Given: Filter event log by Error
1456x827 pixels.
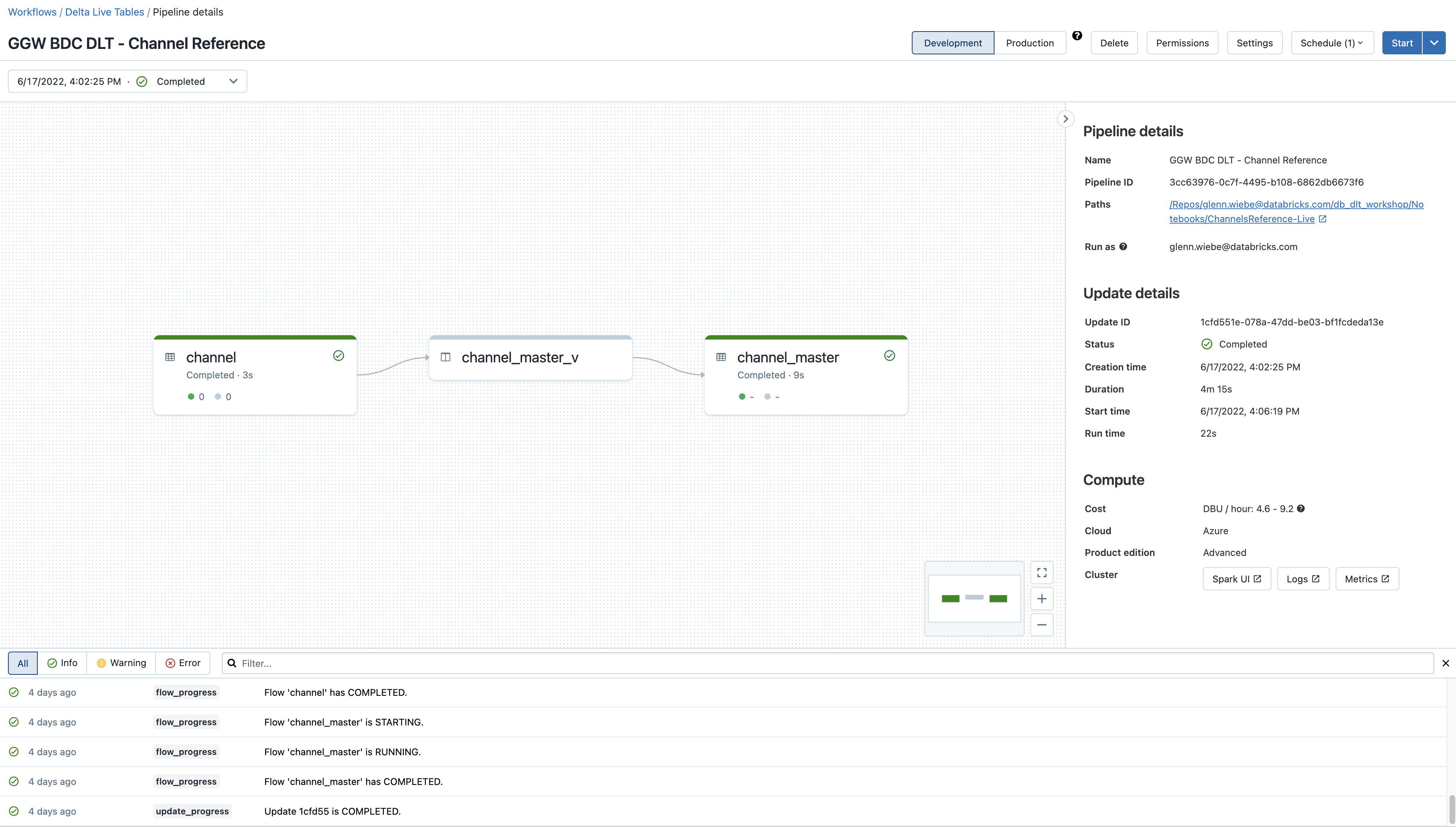Looking at the screenshot, I should coord(183,663).
